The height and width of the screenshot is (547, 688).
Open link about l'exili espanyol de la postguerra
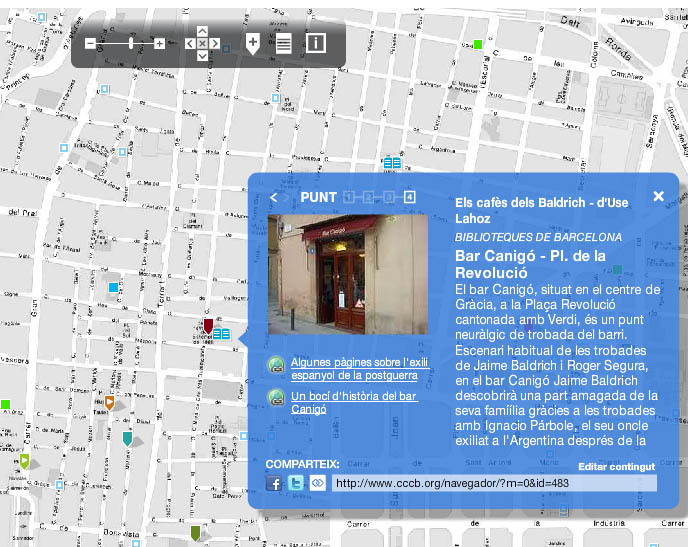pyautogui.click(x=360, y=368)
